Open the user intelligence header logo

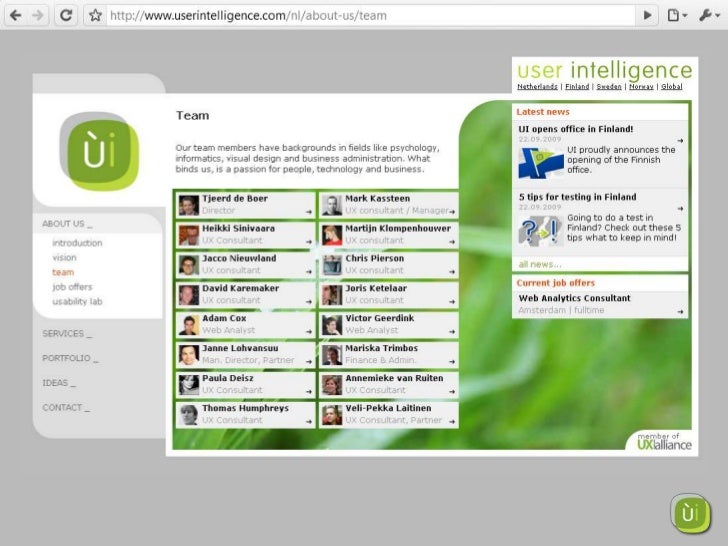pos(604,70)
